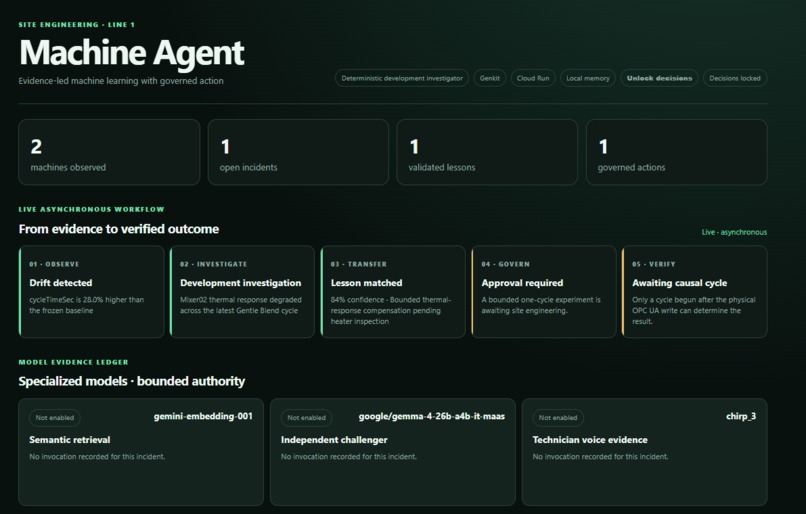
Task: Open the Independent challenger model card
Action: (393, 452)
